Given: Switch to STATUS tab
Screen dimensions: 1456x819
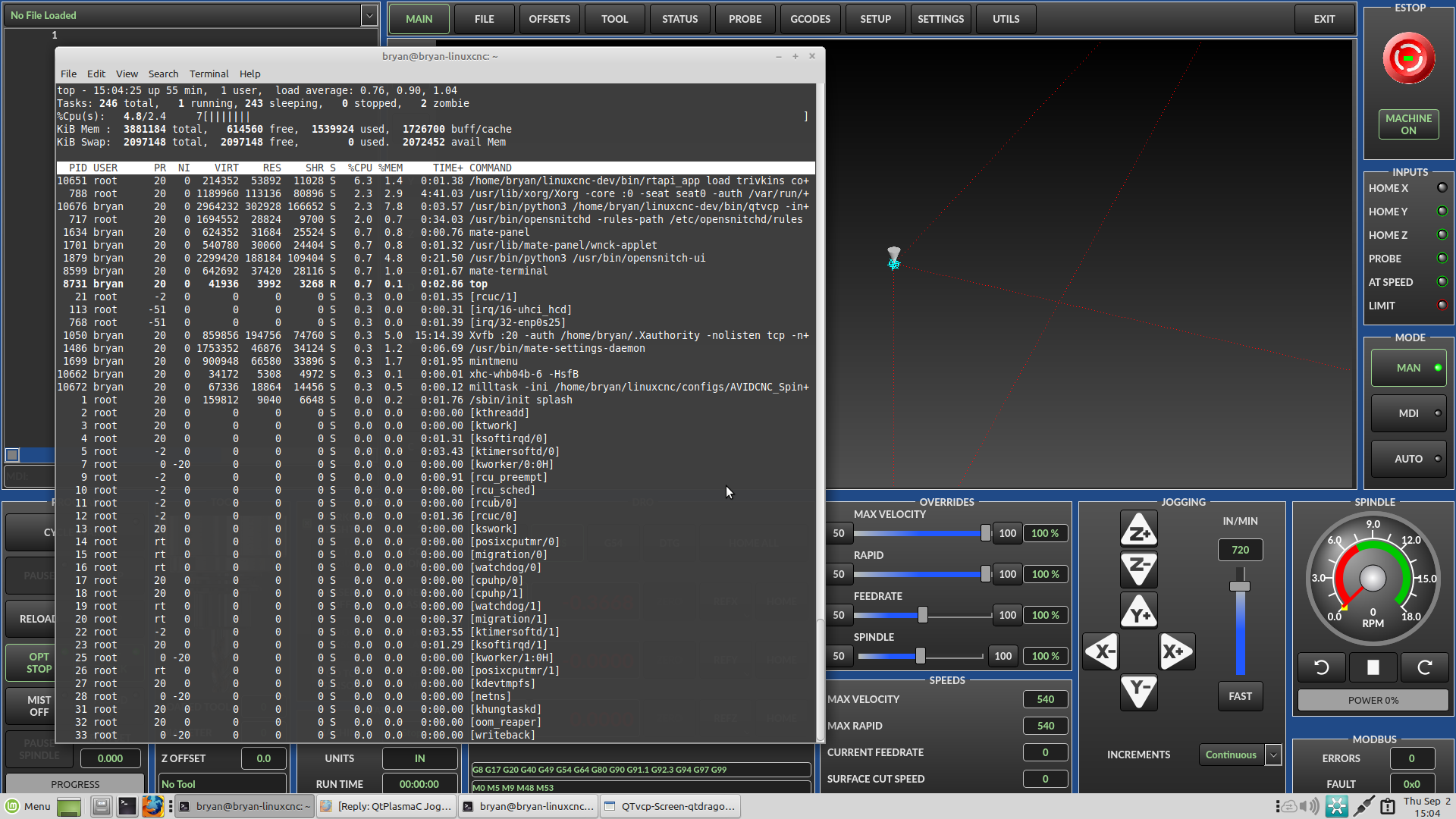Looking at the screenshot, I should [680, 19].
